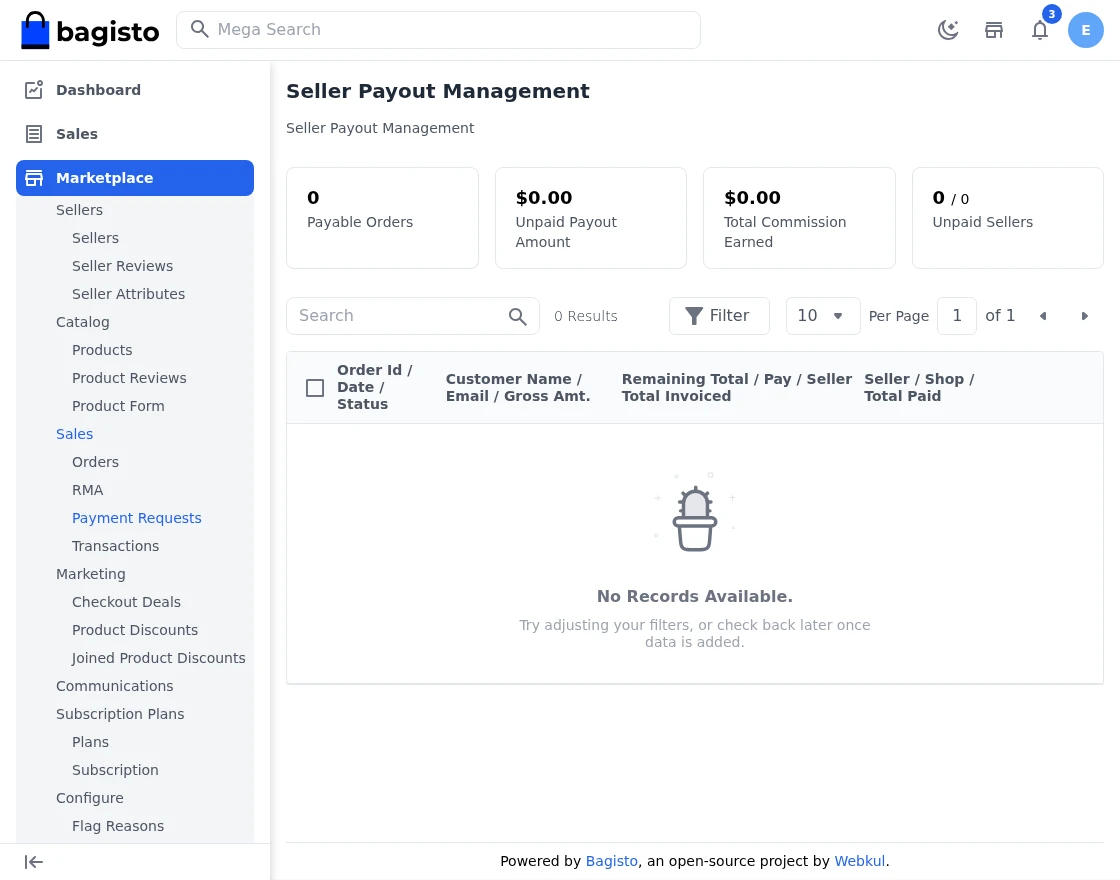The width and height of the screenshot is (1120, 880).
Task: Open Flag Reasons
Action: [x=118, y=826]
